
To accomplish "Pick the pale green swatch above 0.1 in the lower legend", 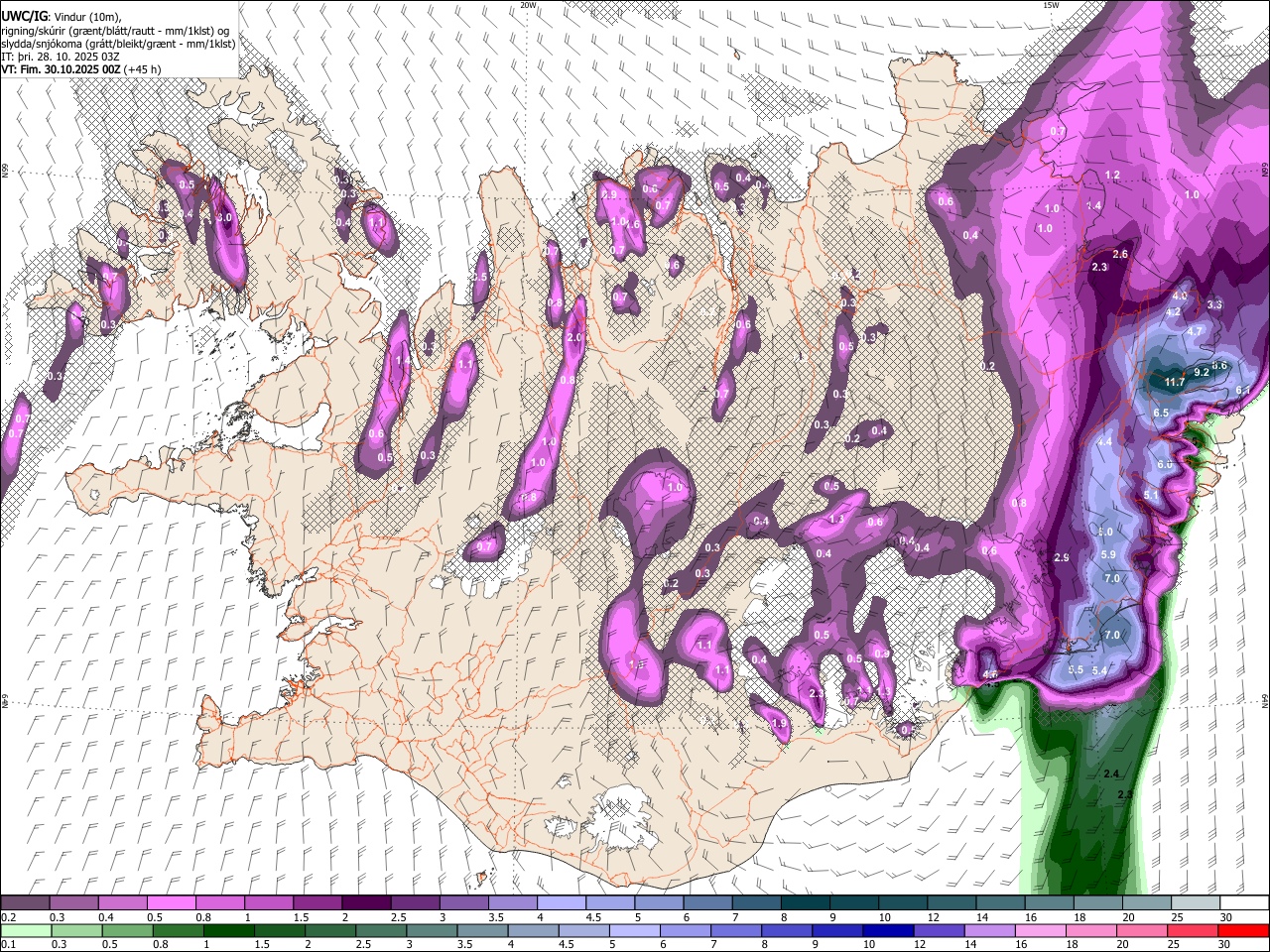I will point(25,930).
